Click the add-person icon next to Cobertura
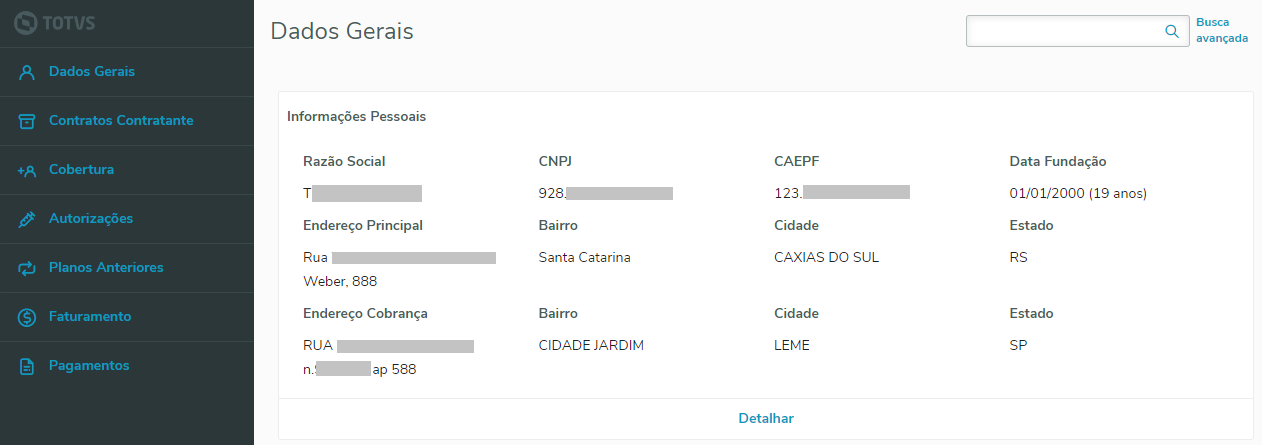 27,170
